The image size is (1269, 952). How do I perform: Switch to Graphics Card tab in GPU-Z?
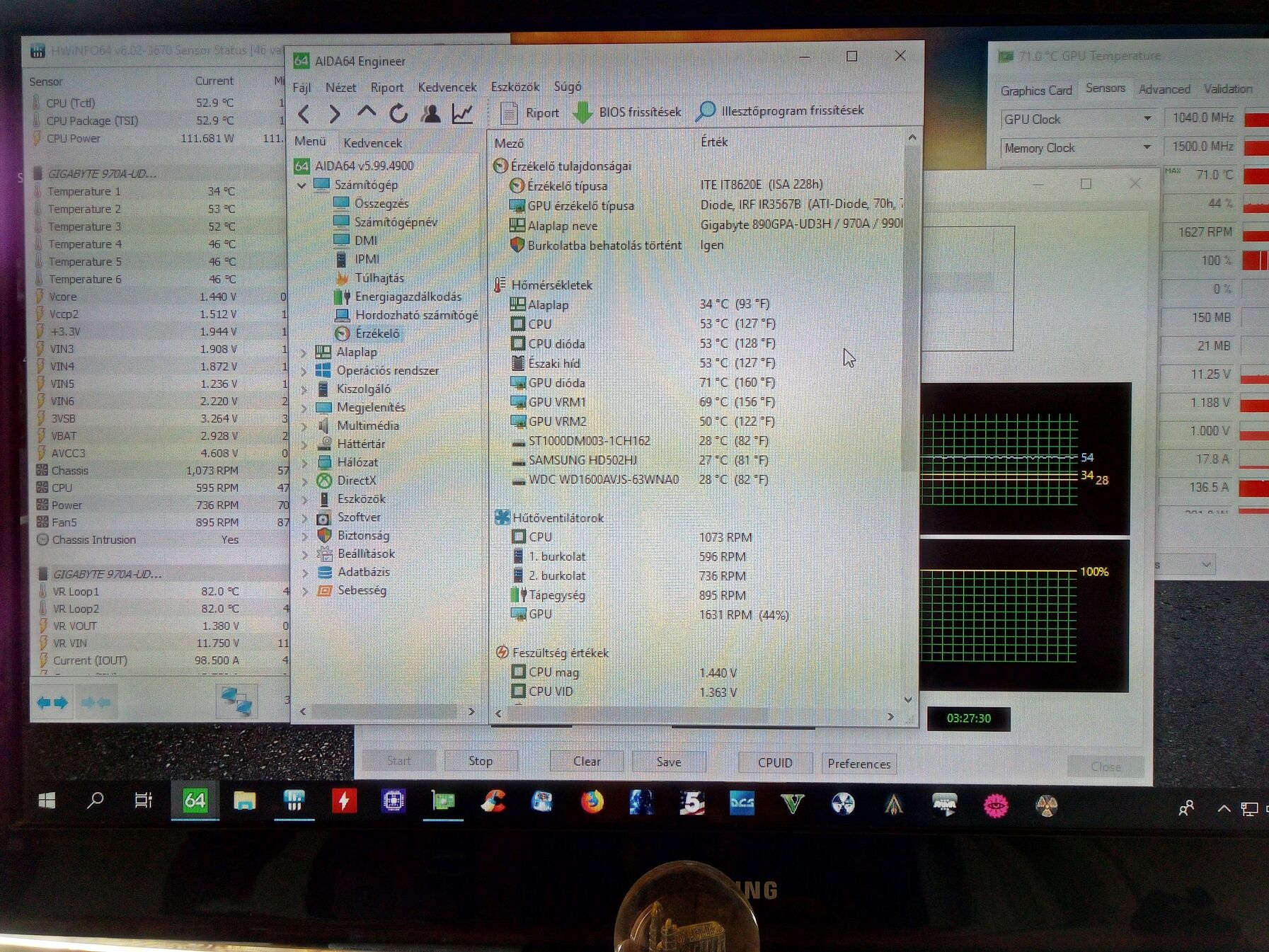[1036, 91]
